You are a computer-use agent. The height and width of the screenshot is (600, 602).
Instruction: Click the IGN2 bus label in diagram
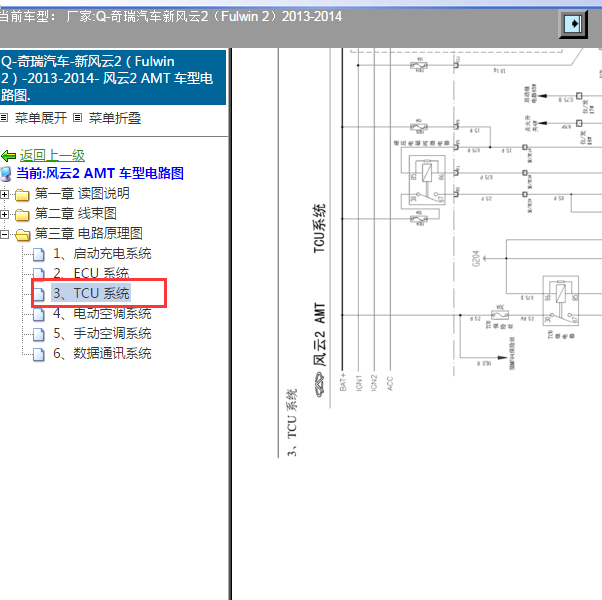(x=374, y=383)
